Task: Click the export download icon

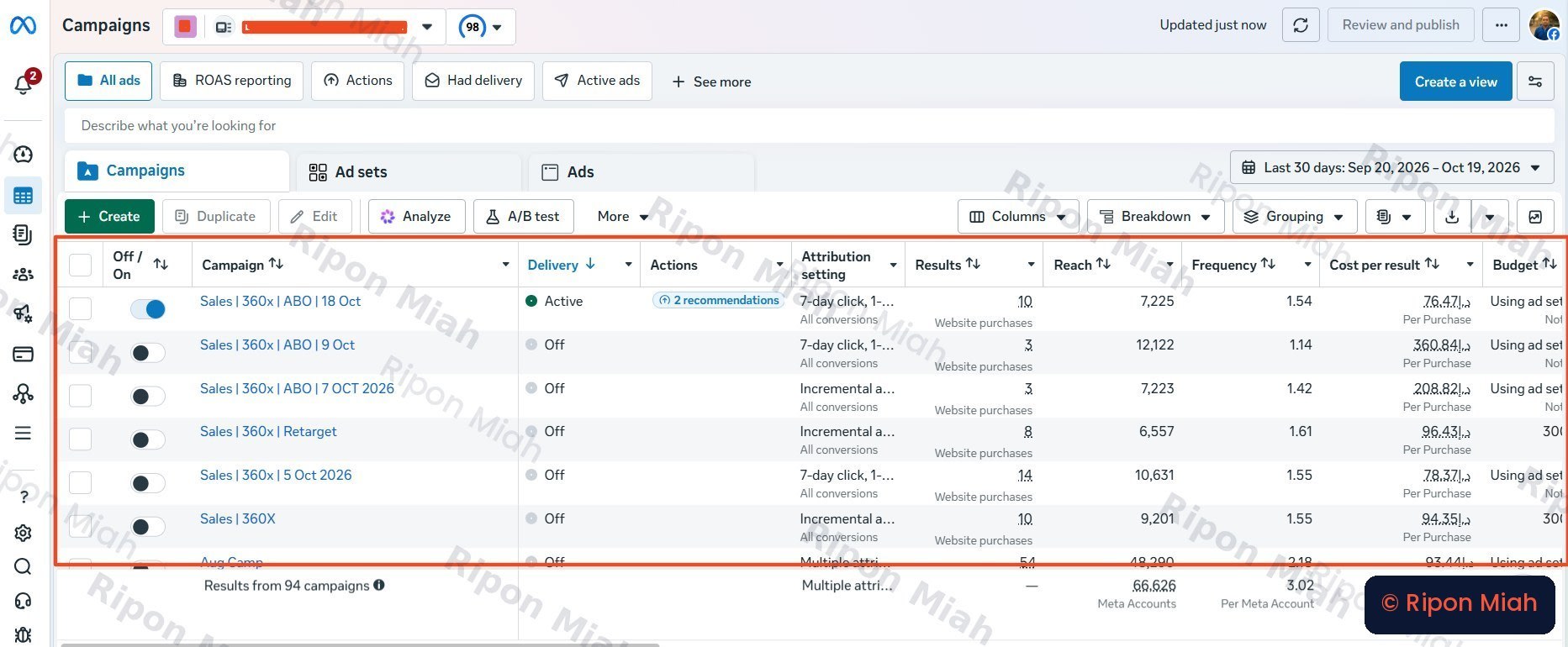Action: tap(1452, 217)
